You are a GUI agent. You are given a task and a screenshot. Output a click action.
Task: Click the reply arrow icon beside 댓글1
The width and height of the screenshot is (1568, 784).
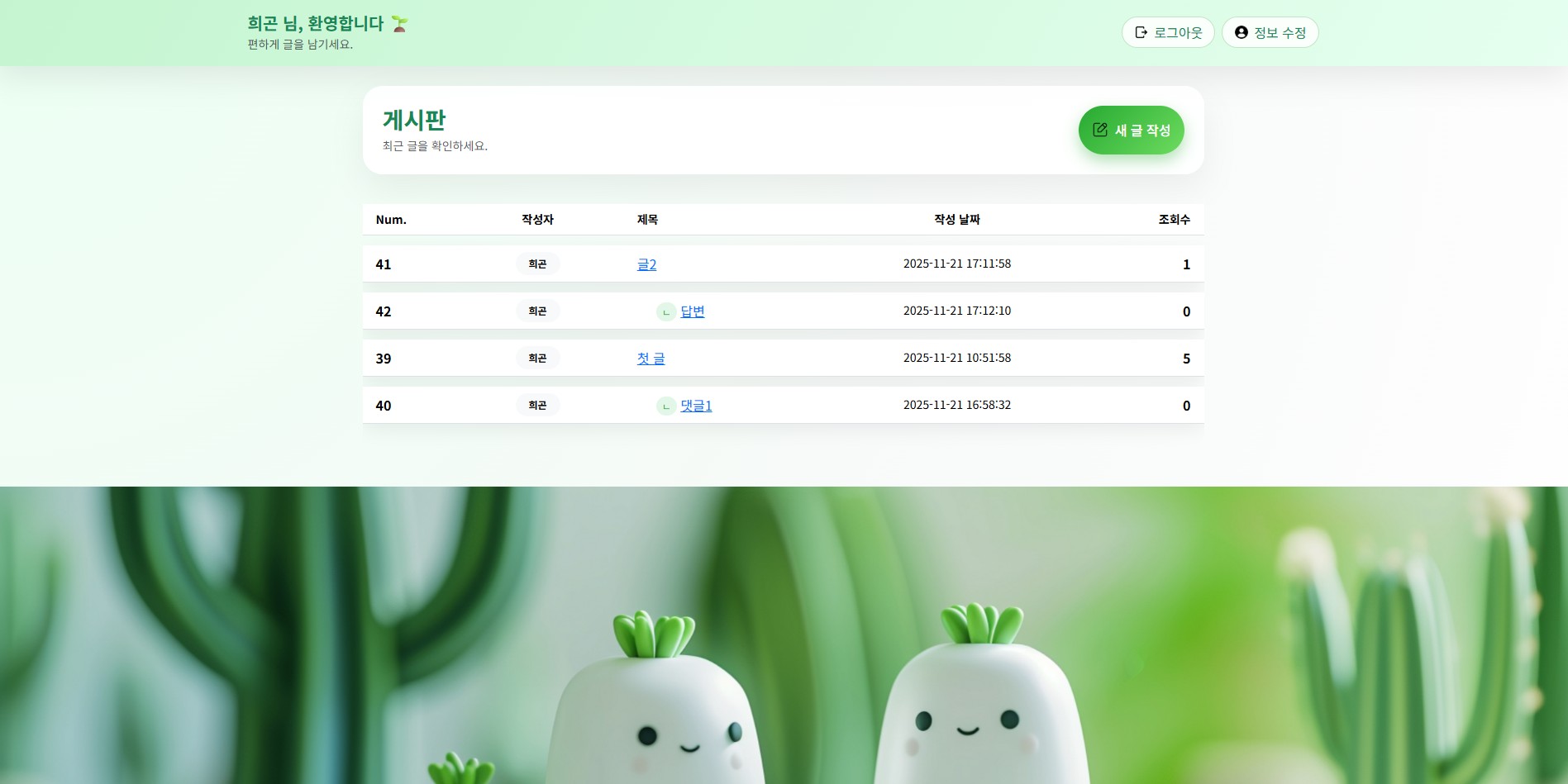666,406
